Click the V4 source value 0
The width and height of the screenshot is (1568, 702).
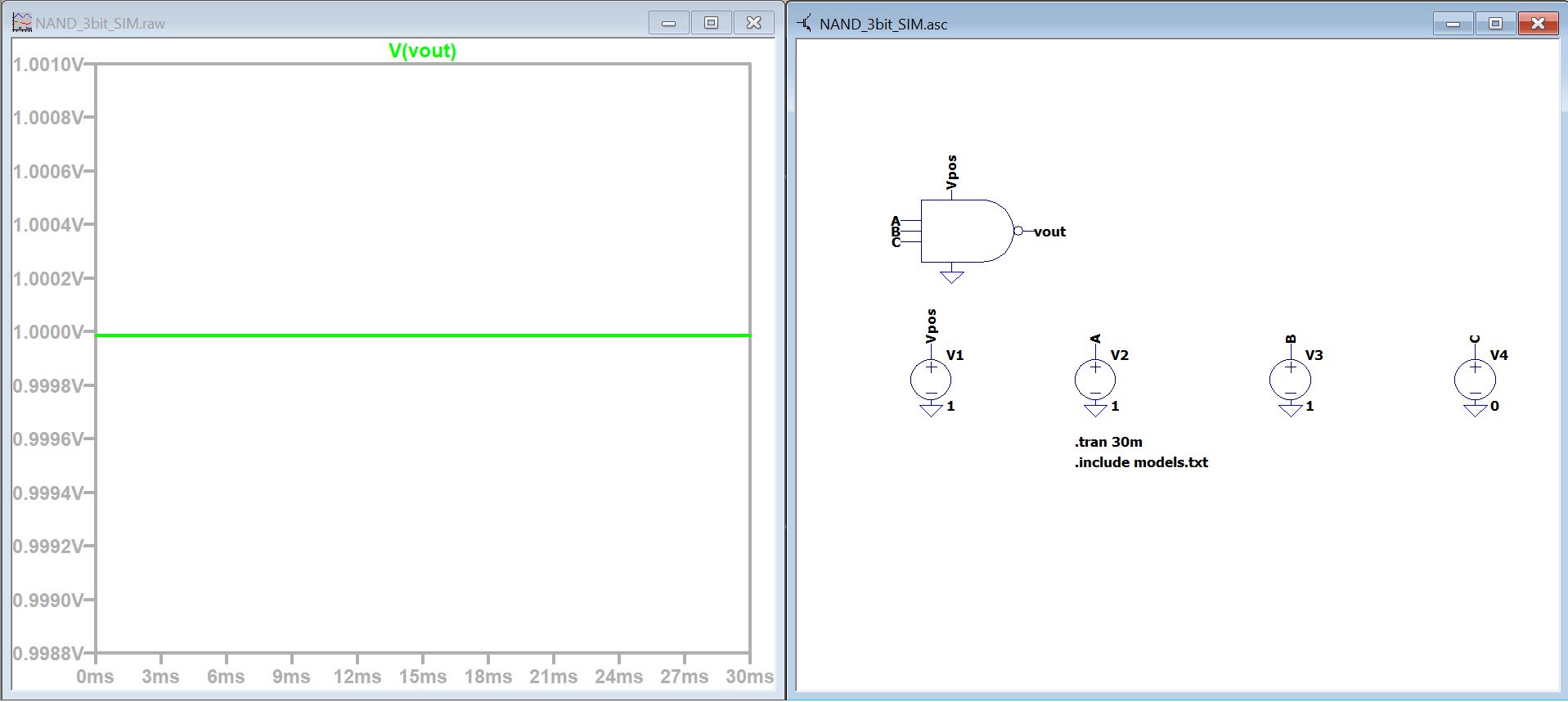[x=1494, y=406]
